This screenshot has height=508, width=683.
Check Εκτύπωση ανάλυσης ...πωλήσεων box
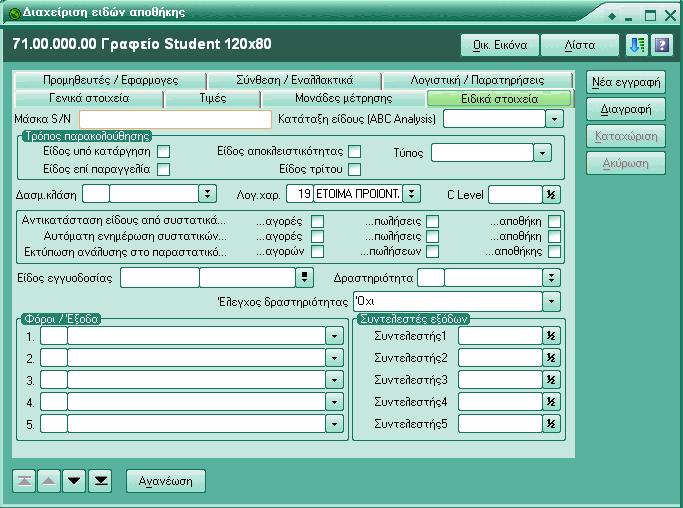click(x=433, y=251)
